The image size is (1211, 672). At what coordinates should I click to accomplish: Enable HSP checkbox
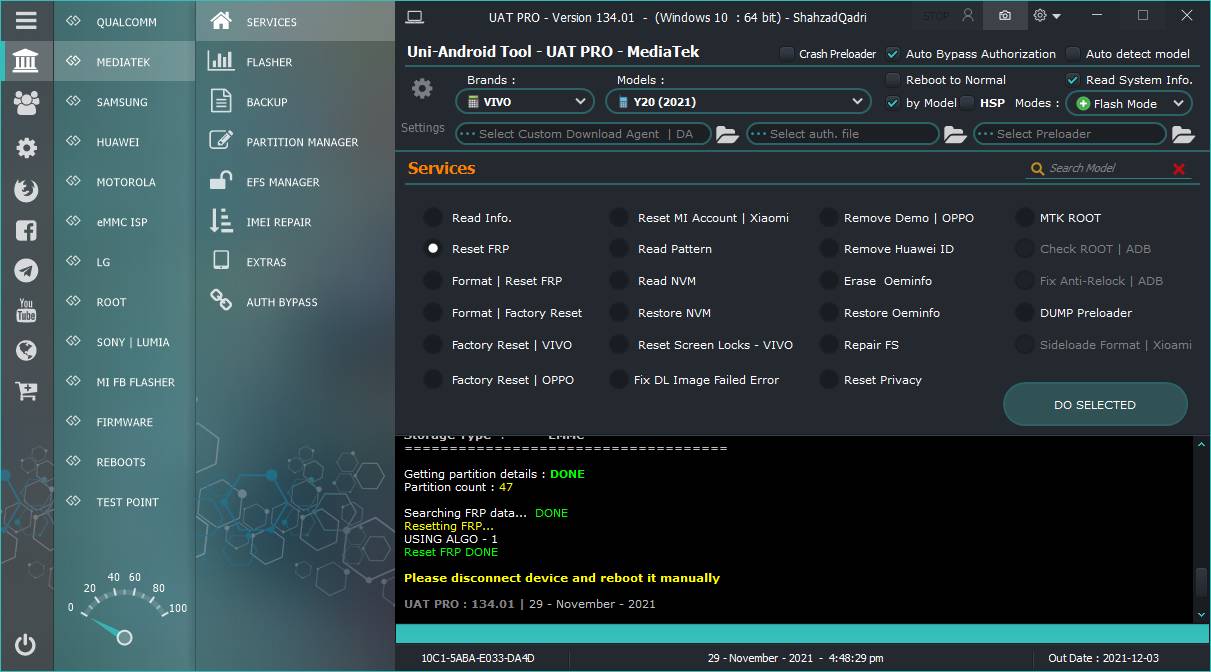click(x=967, y=102)
